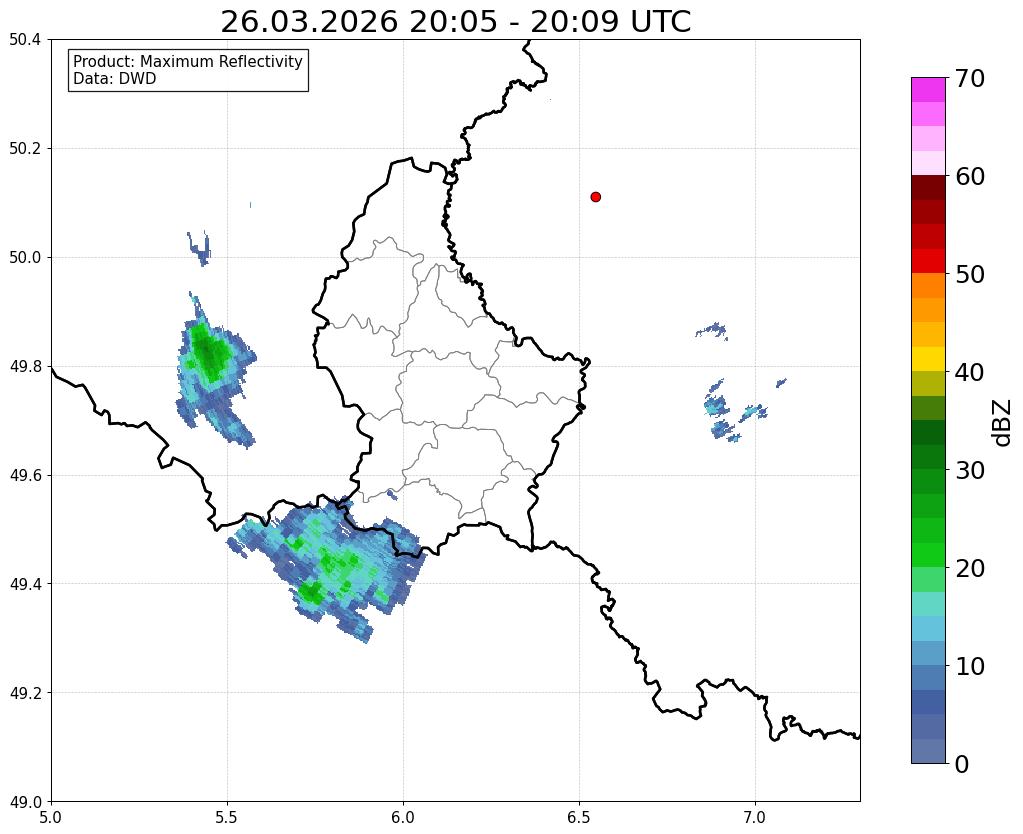Click the colorbar tick label 30
The height and width of the screenshot is (834, 1023).
(x=970, y=470)
